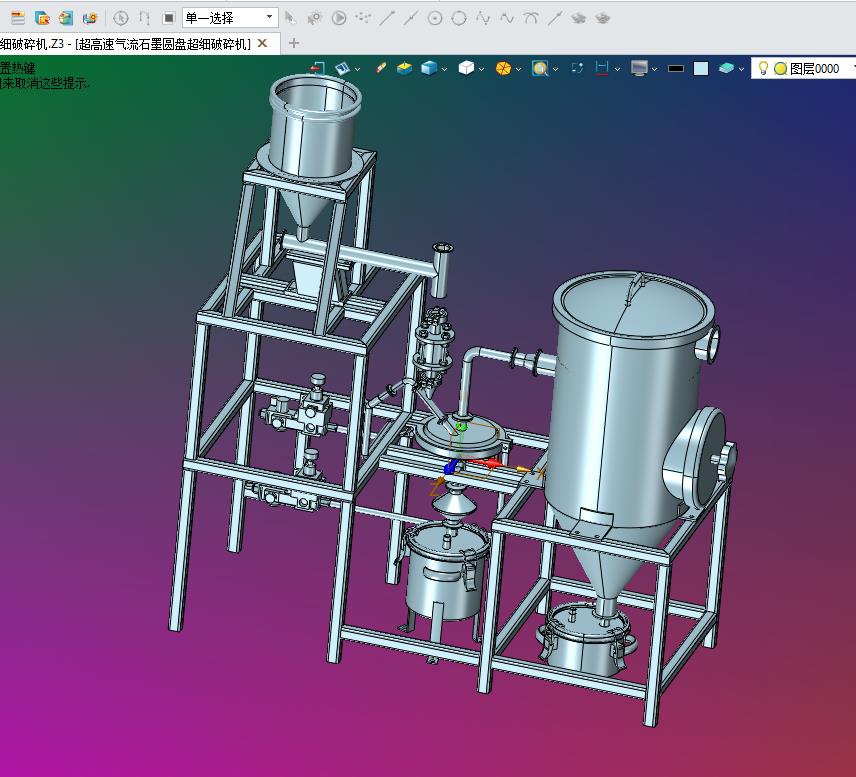Click the white cube view orientation icon
856x777 pixels.
click(466, 68)
